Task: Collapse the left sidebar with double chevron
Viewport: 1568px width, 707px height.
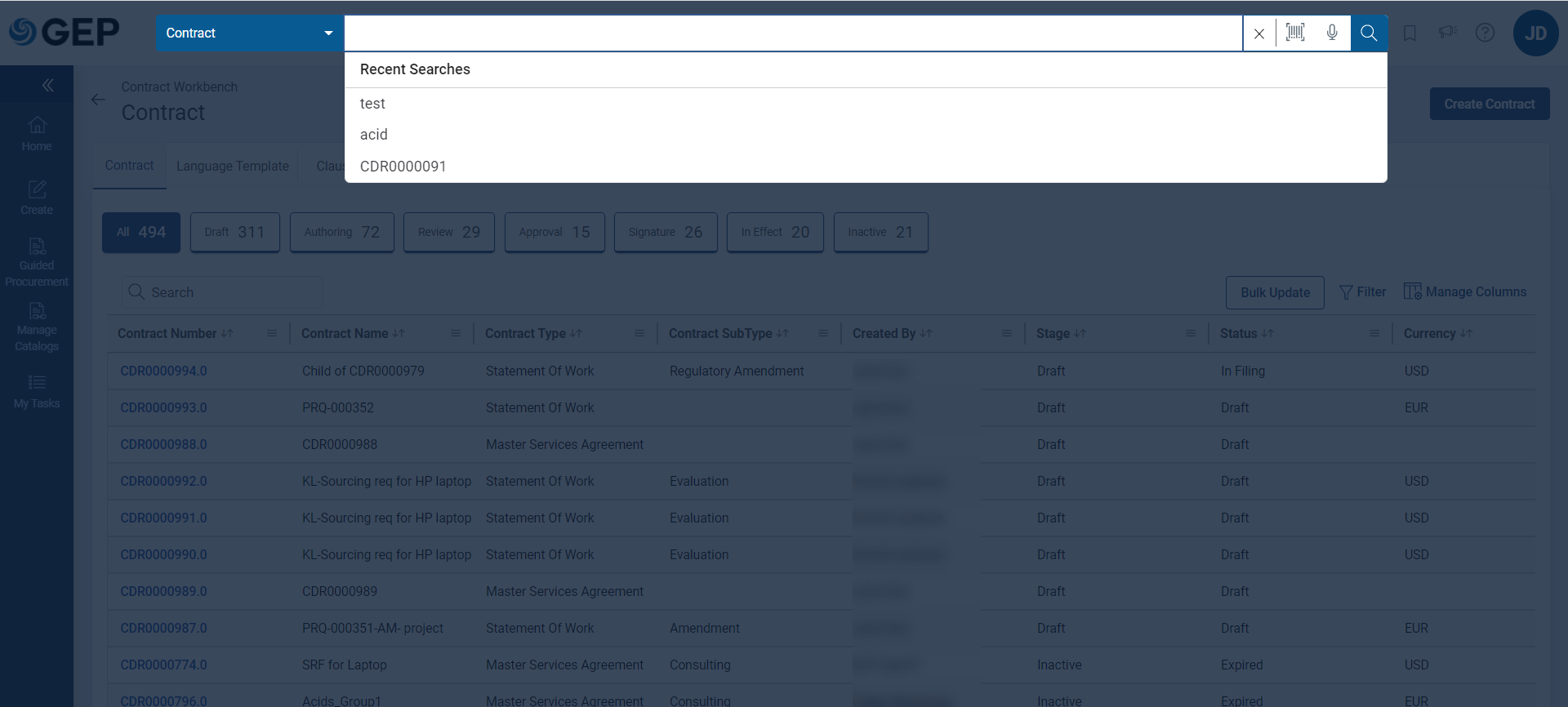Action: tap(47, 85)
